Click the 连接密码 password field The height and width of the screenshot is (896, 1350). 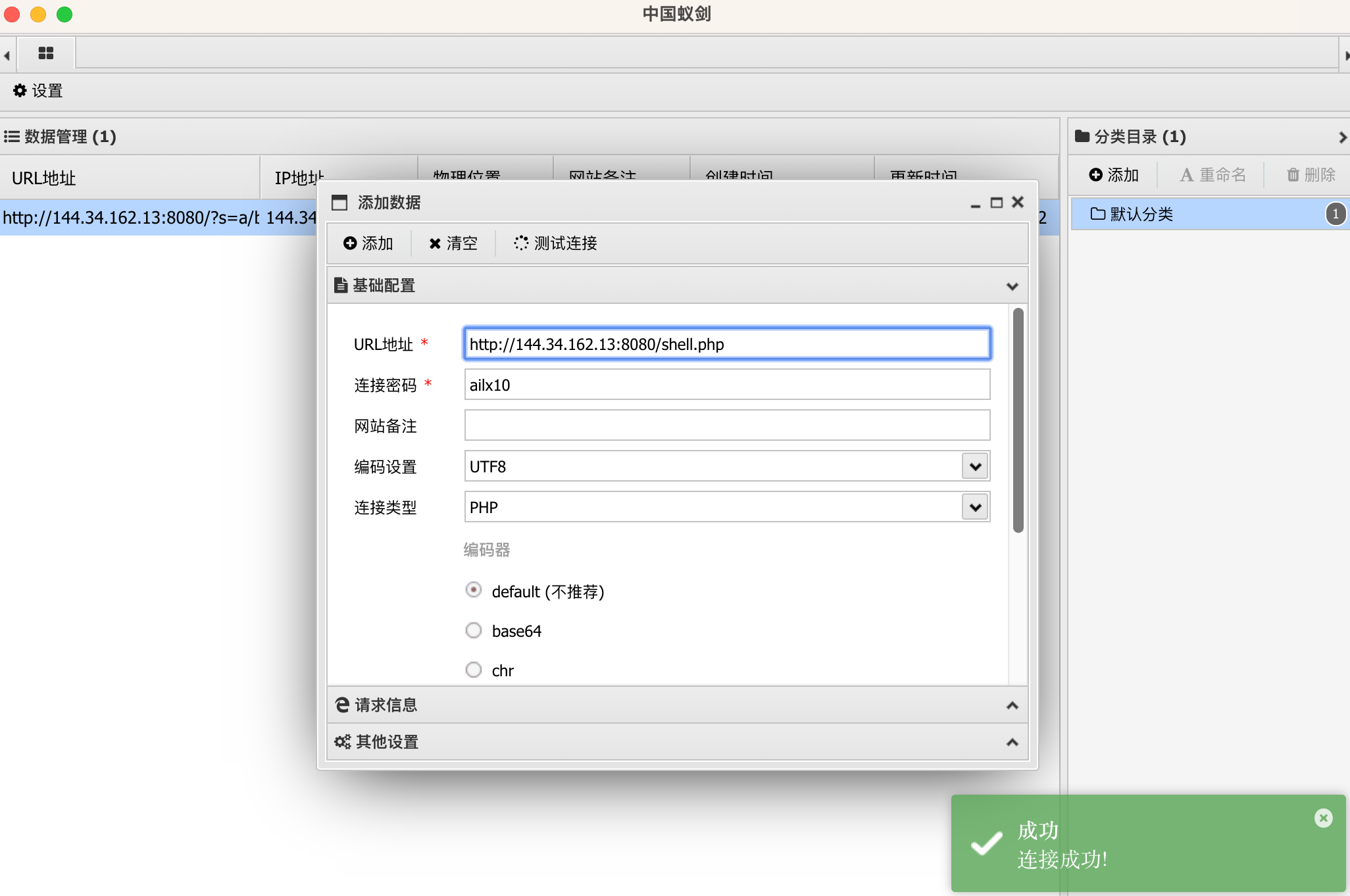tap(726, 385)
